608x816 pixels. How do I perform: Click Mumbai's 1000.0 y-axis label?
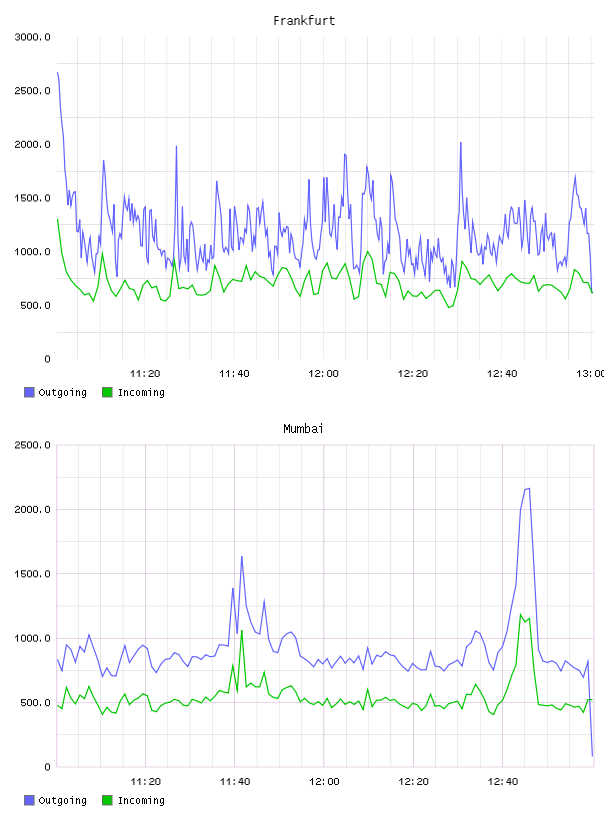click(x=32, y=638)
